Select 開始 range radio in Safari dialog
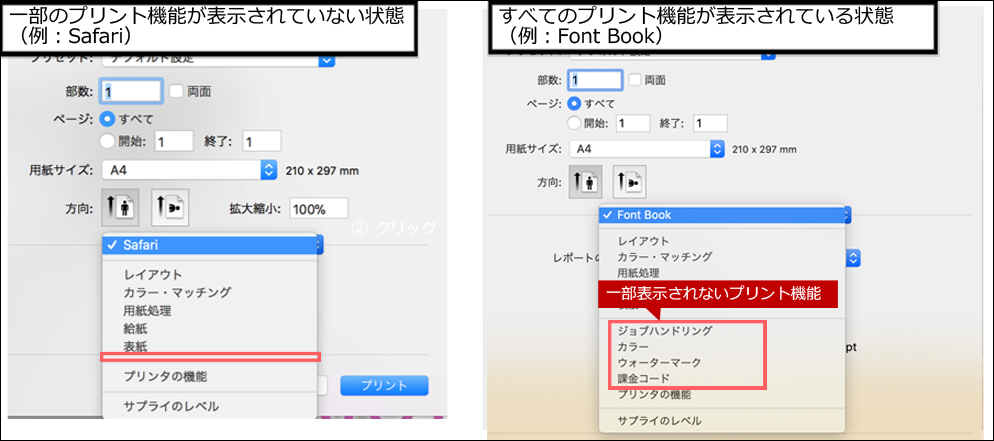The image size is (994, 441). tap(108, 141)
